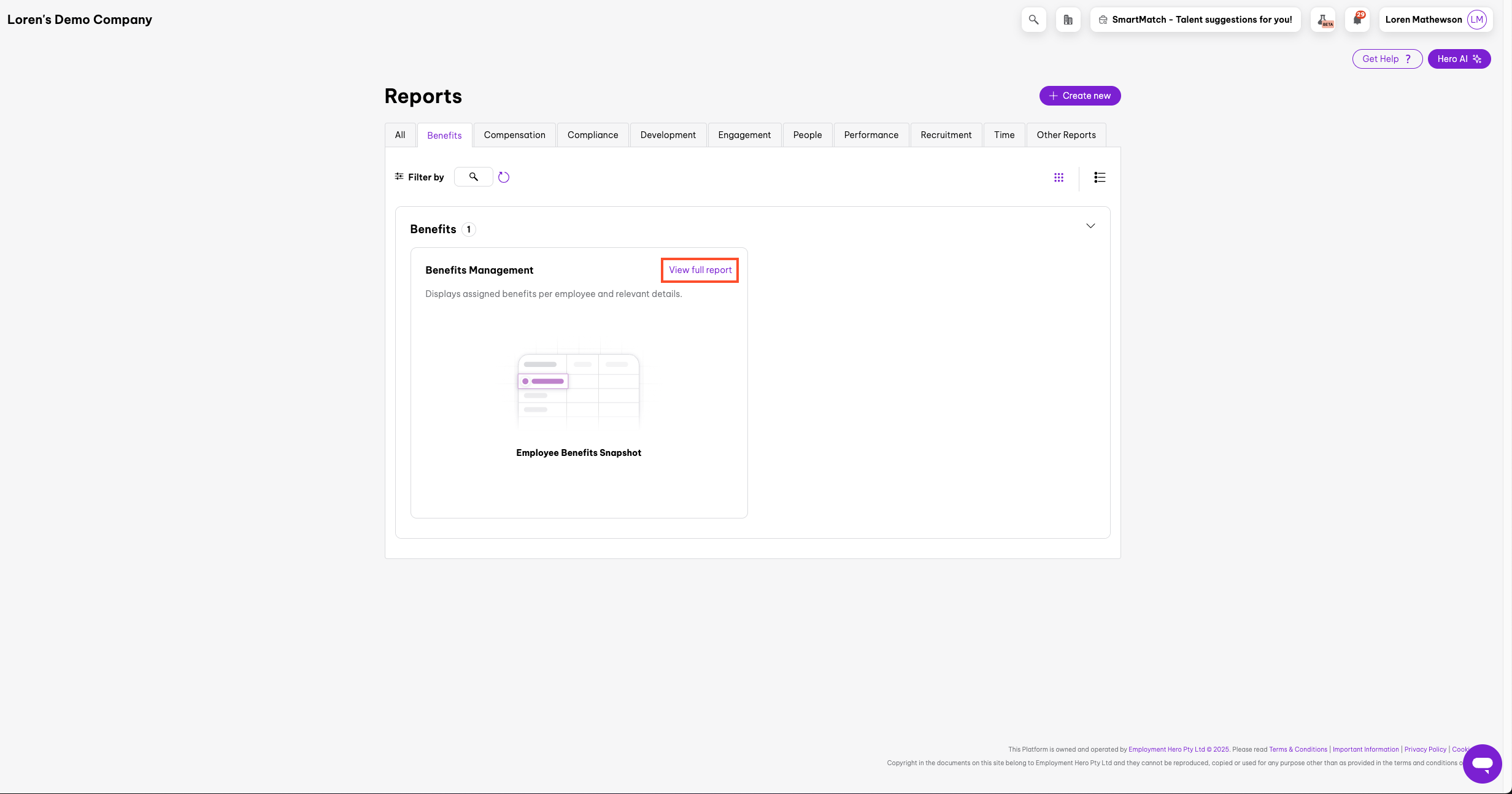Click the global search magnifier icon
Image resolution: width=1512 pixels, height=794 pixels.
pos(1033,20)
